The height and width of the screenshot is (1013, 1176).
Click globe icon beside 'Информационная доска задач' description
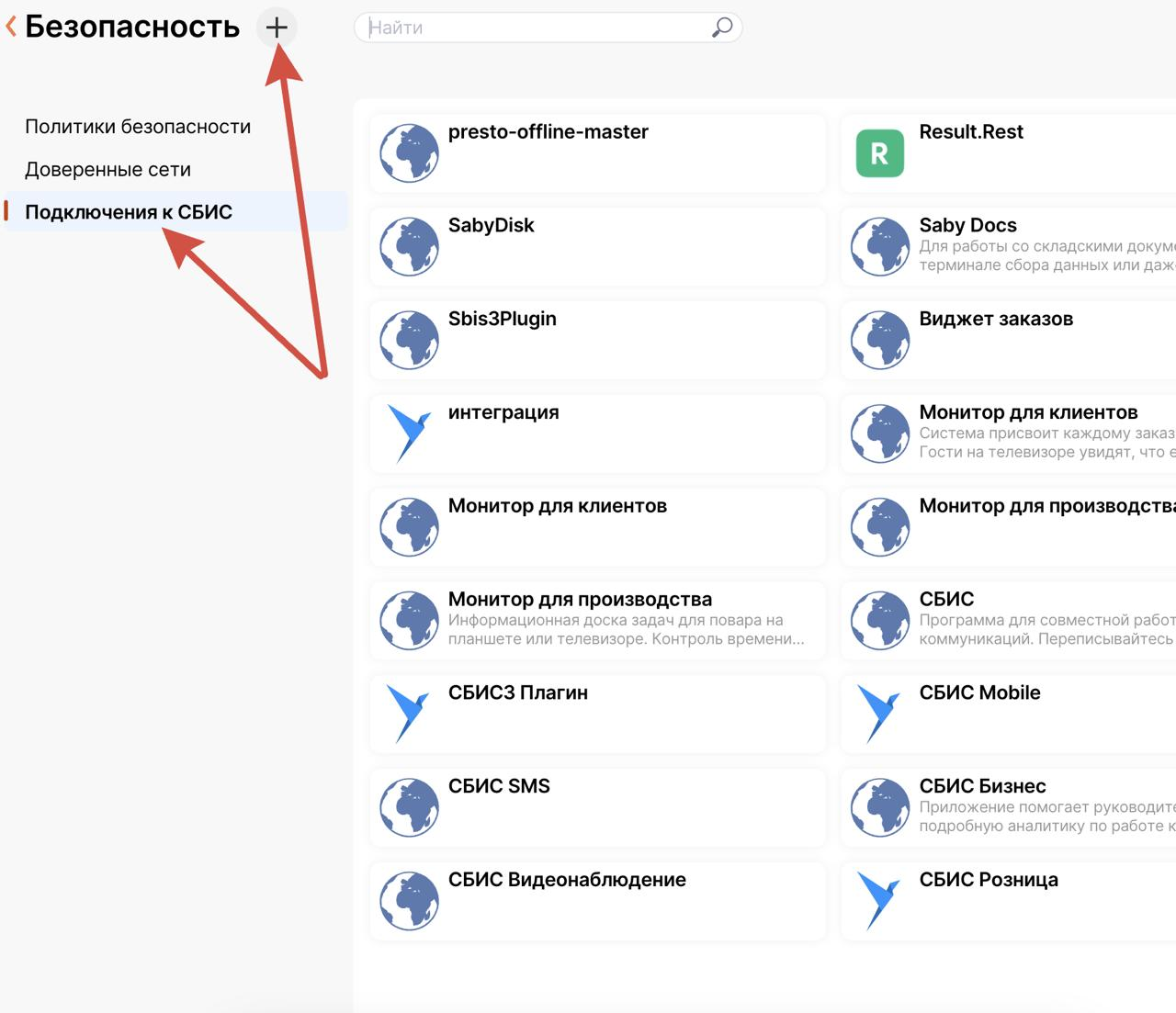pos(410,621)
